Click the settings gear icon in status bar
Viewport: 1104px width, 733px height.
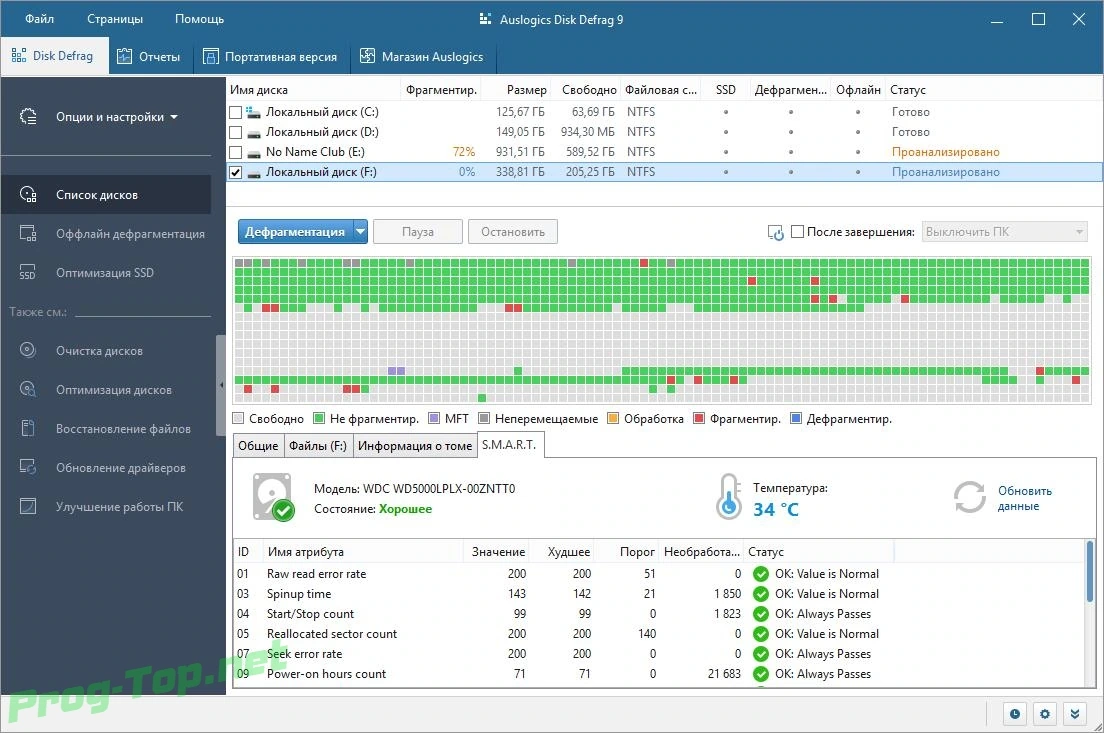[x=1045, y=714]
